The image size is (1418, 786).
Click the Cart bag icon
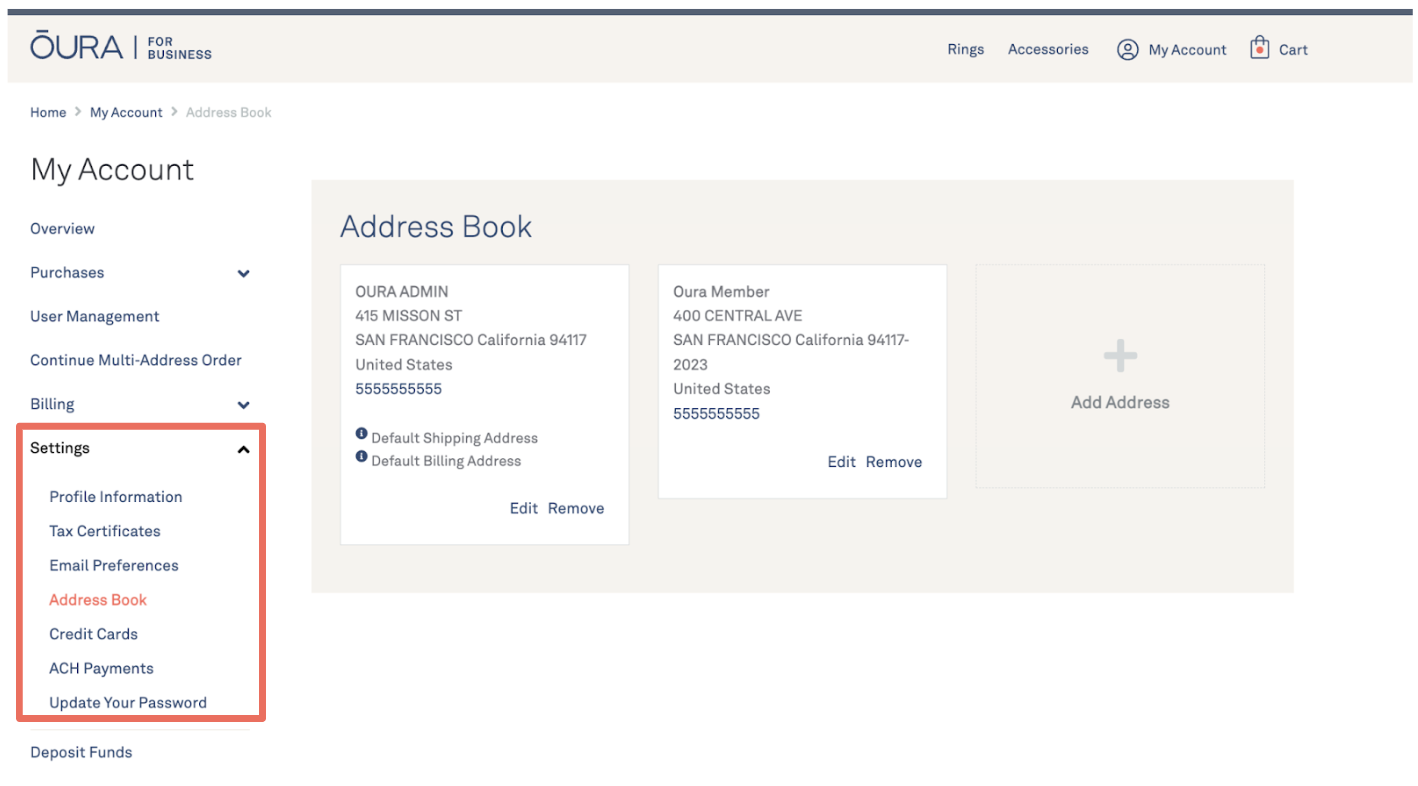pyautogui.click(x=1259, y=48)
